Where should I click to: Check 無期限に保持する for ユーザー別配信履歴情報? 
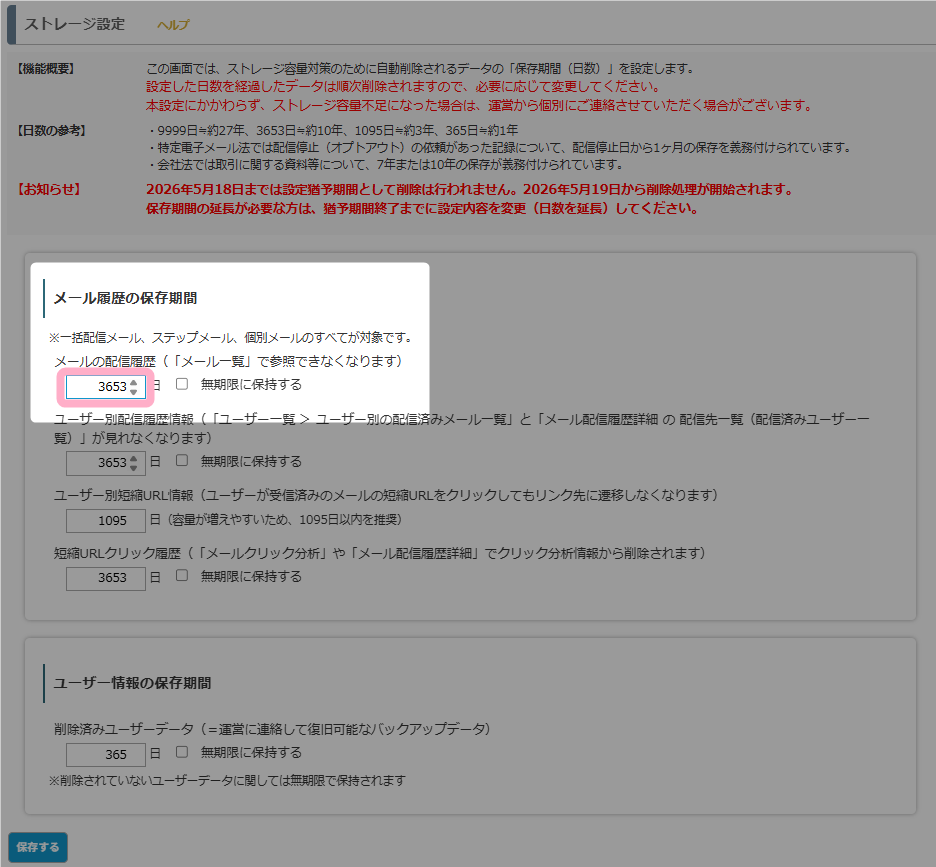point(182,461)
